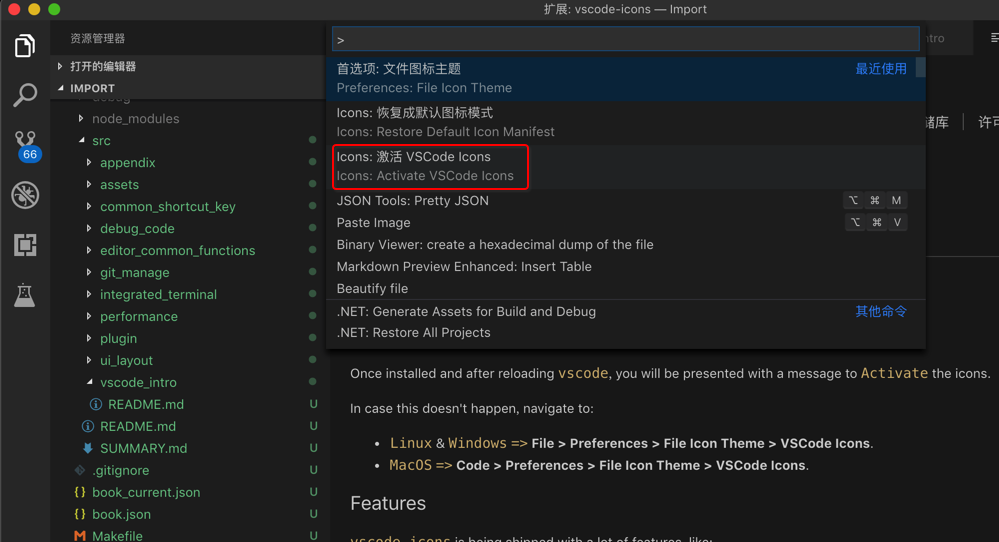Screen dimensions: 999x542
Task: Expand the performance folder
Action: pos(89,316)
